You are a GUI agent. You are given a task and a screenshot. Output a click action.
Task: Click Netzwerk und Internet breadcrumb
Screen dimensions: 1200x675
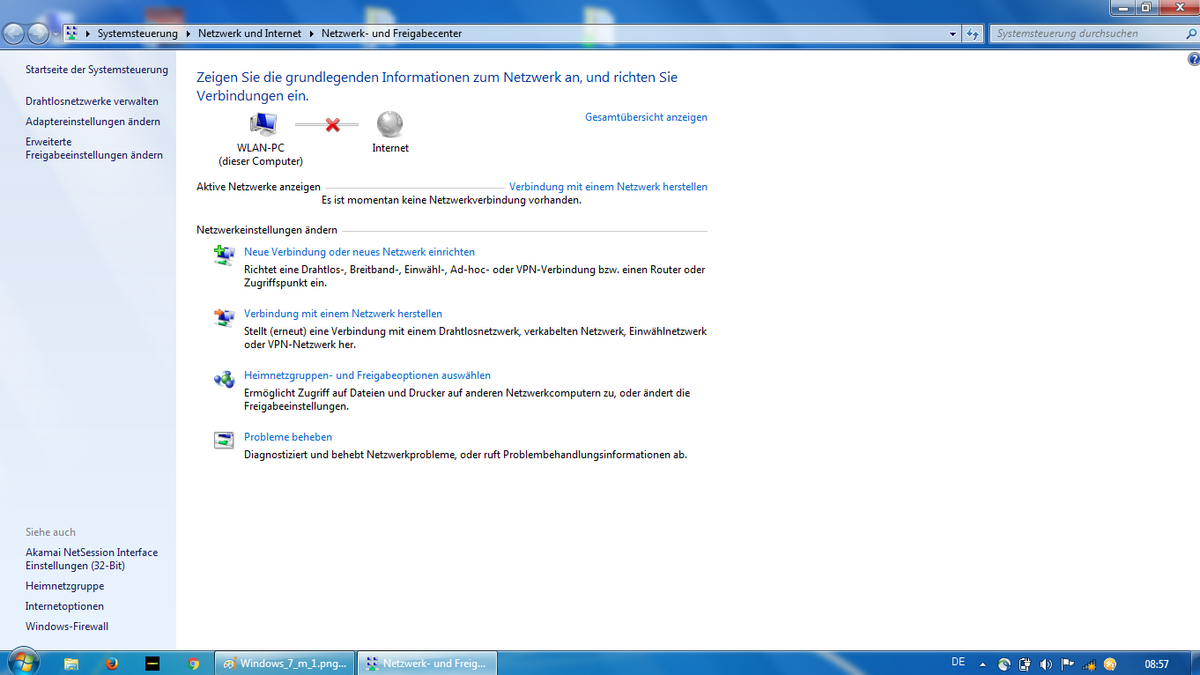(x=249, y=34)
